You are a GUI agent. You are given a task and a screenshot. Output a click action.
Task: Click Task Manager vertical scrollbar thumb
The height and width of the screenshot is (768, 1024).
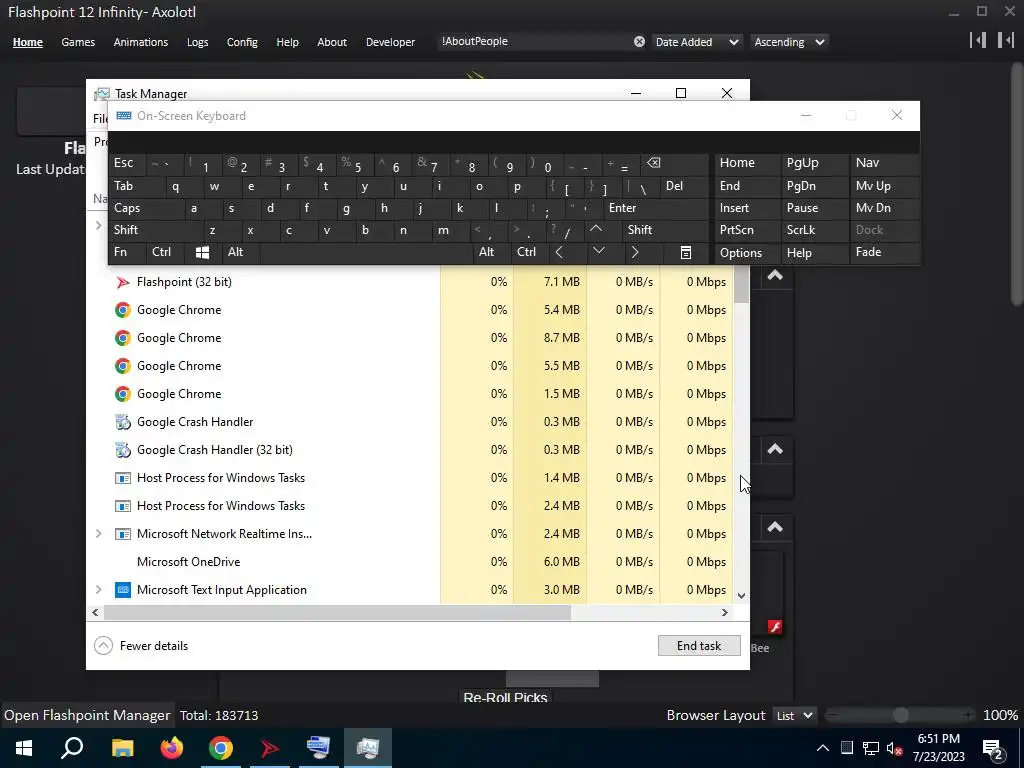[x=741, y=285]
